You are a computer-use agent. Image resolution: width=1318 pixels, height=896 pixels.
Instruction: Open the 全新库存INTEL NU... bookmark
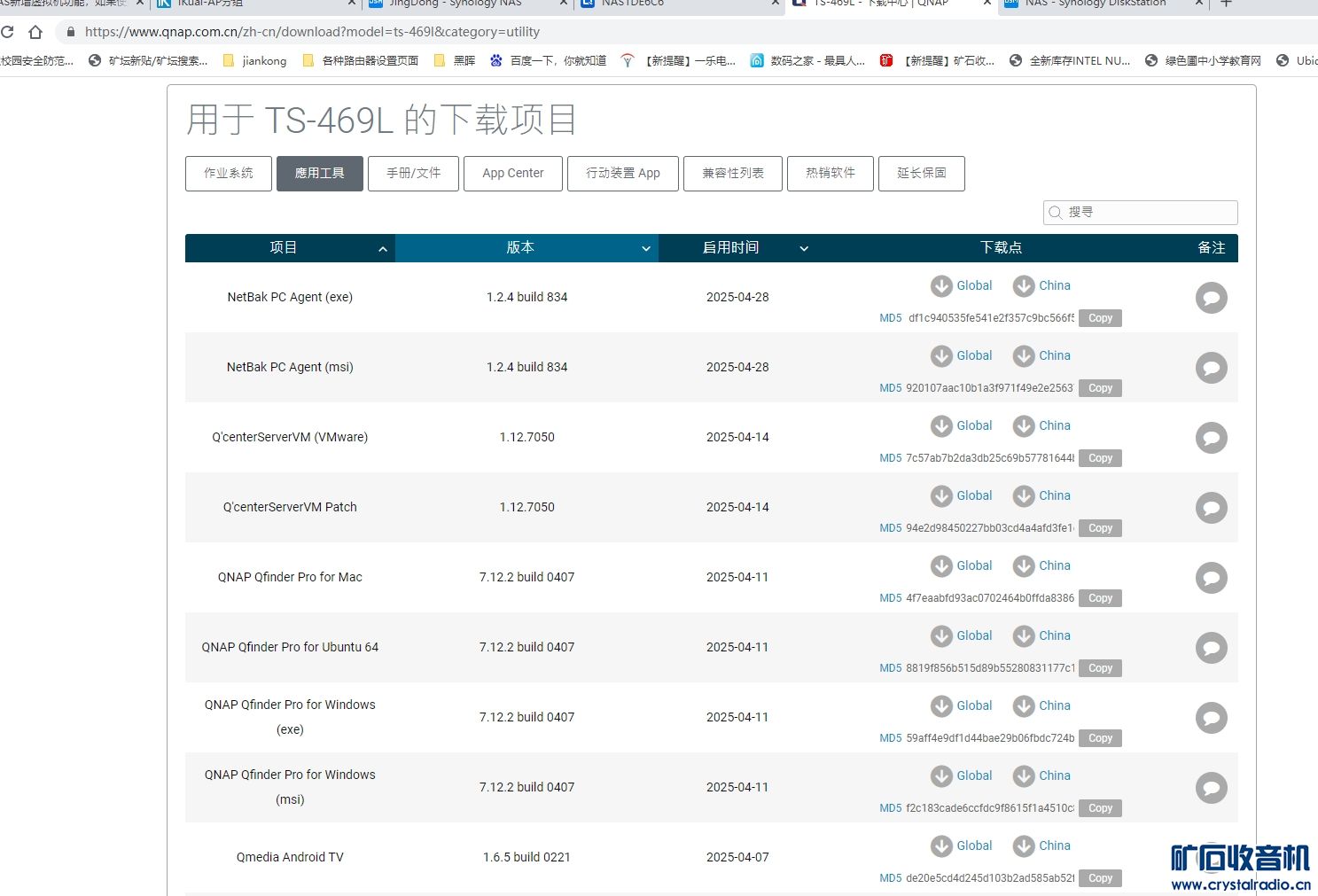(x=1070, y=61)
